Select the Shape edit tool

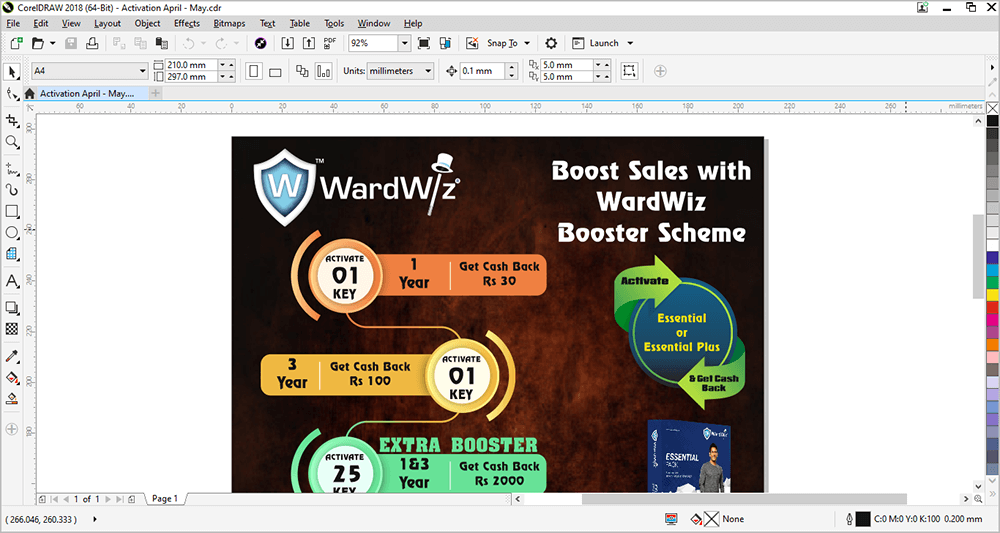tap(11, 94)
